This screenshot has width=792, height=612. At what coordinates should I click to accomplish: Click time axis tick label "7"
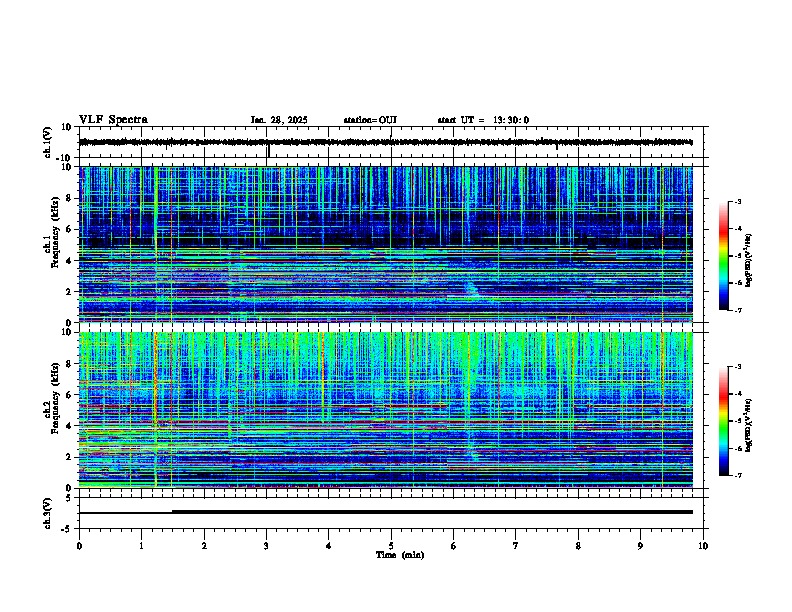coord(516,546)
